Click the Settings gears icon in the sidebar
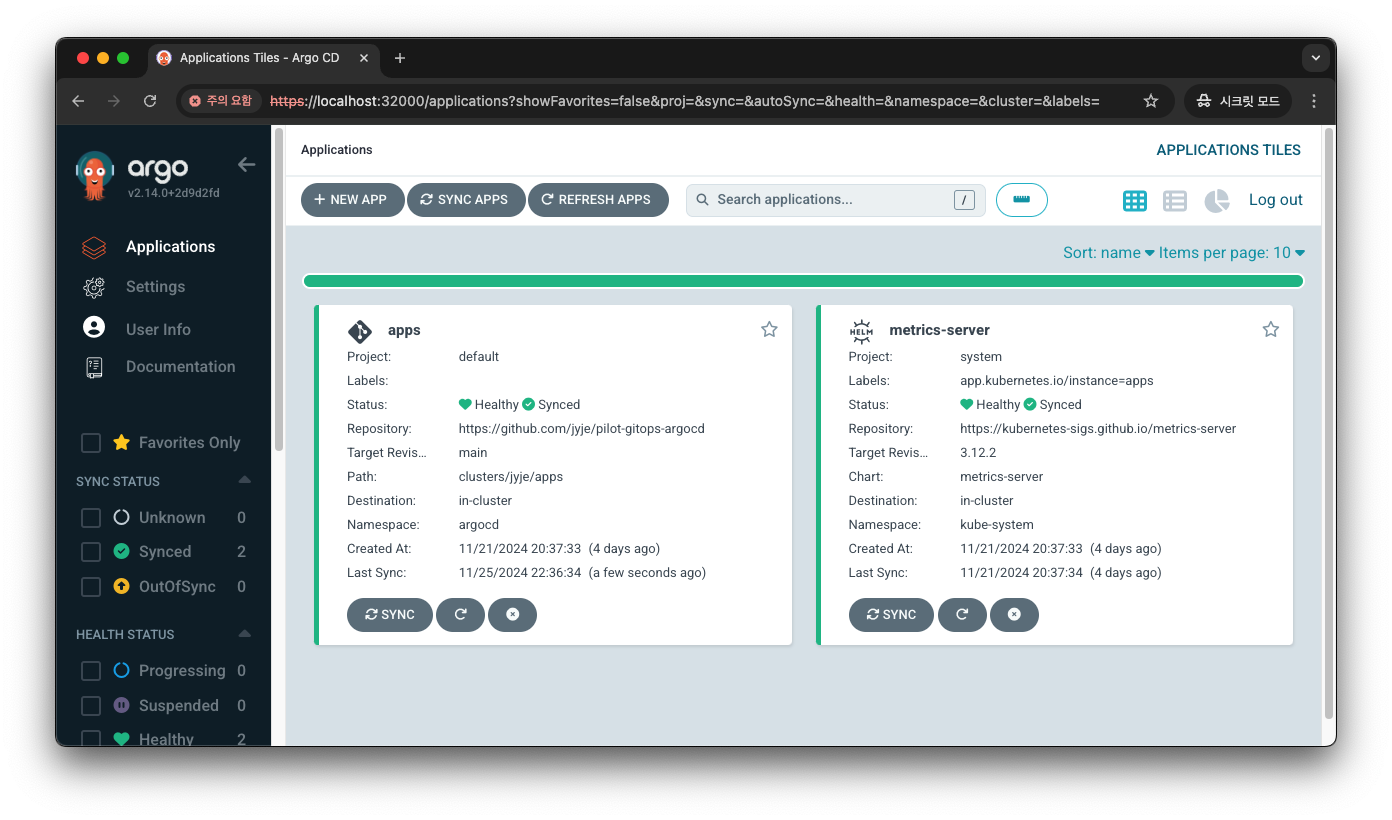Image resolution: width=1392 pixels, height=820 pixels. click(94, 287)
